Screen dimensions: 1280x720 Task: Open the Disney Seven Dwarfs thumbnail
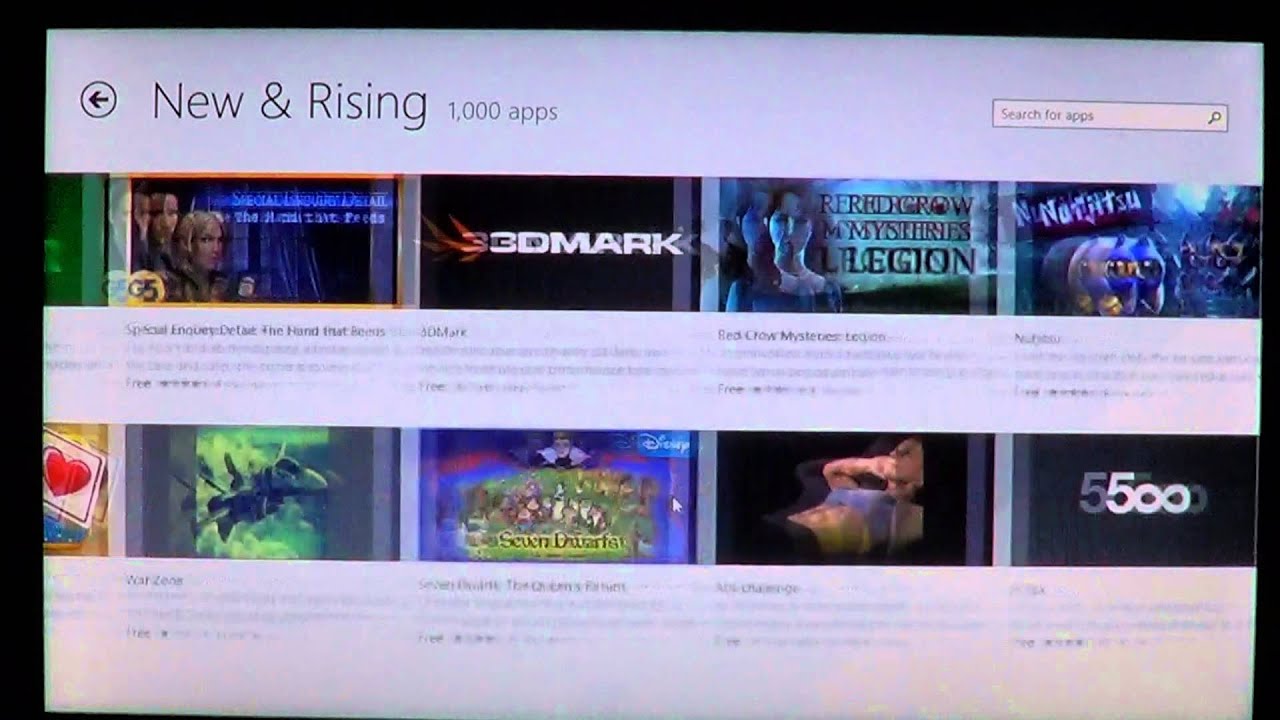[x=557, y=496]
